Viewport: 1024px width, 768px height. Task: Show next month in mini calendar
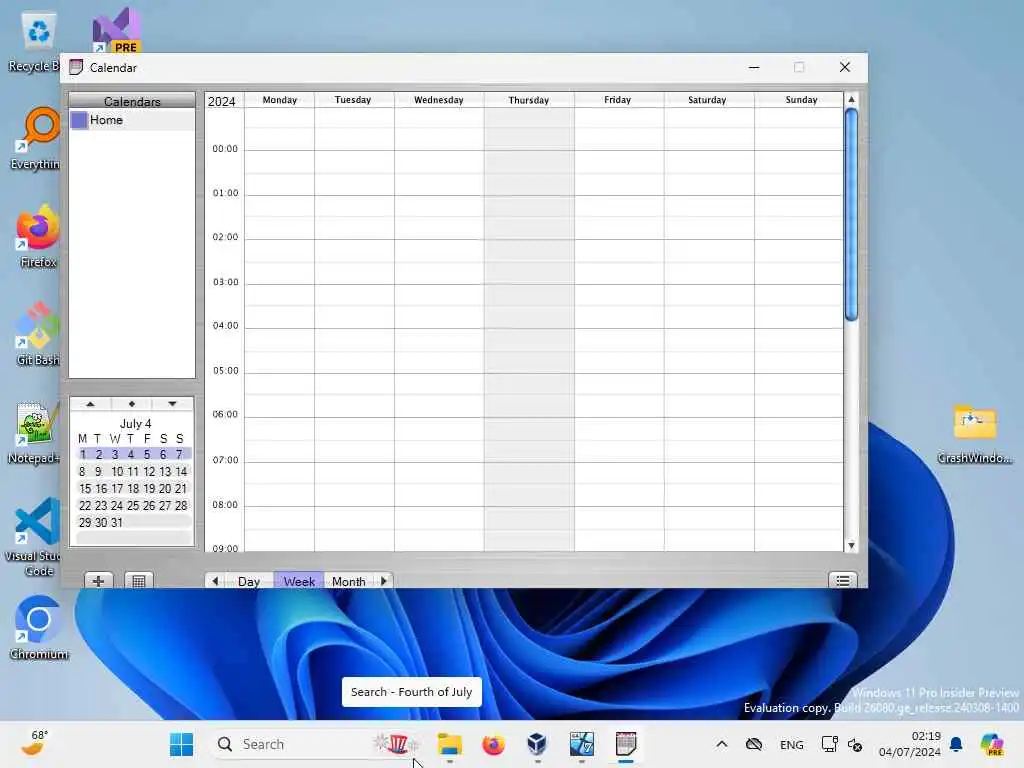coord(172,404)
